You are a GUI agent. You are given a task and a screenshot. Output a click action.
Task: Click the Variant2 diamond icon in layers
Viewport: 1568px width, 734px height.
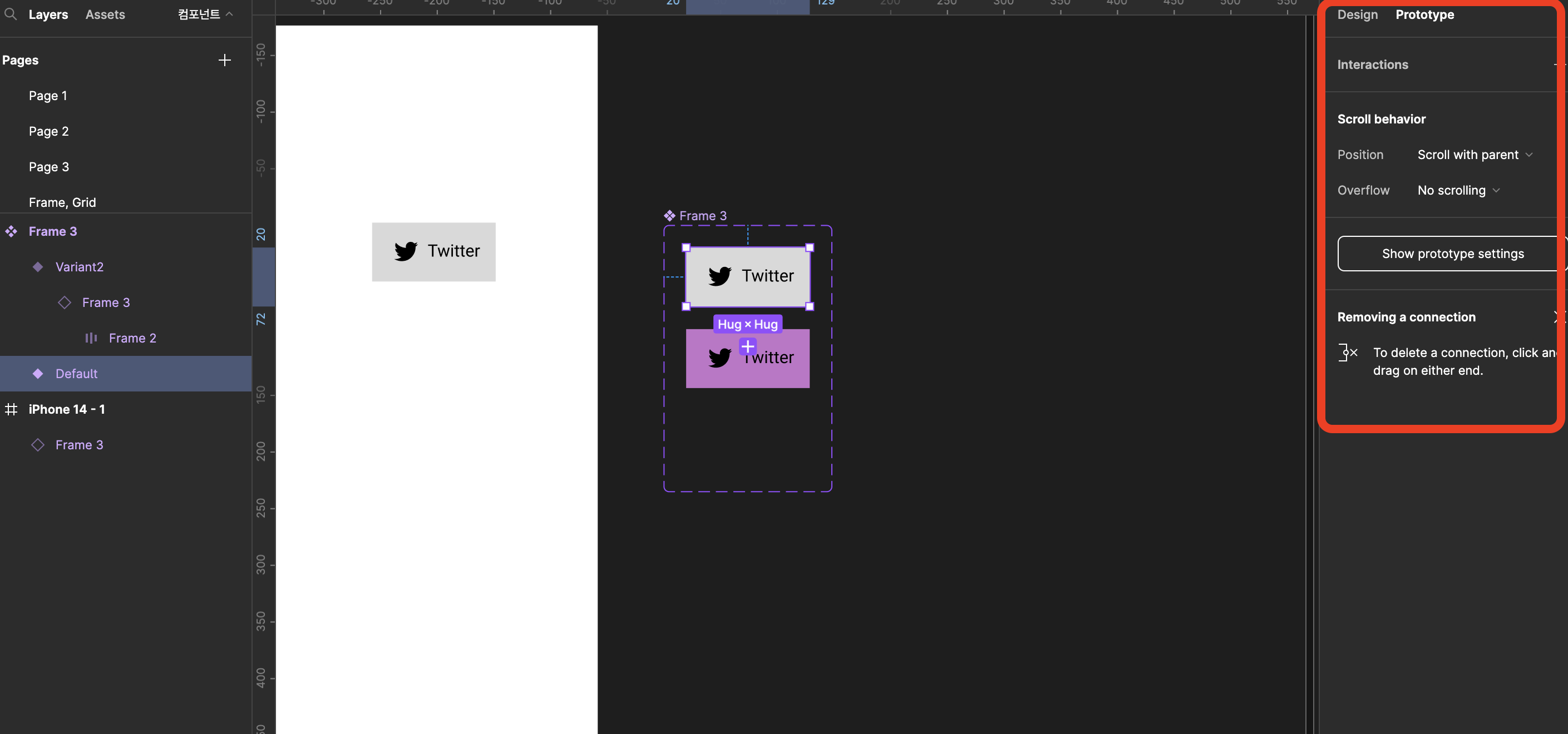click(38, 266)
